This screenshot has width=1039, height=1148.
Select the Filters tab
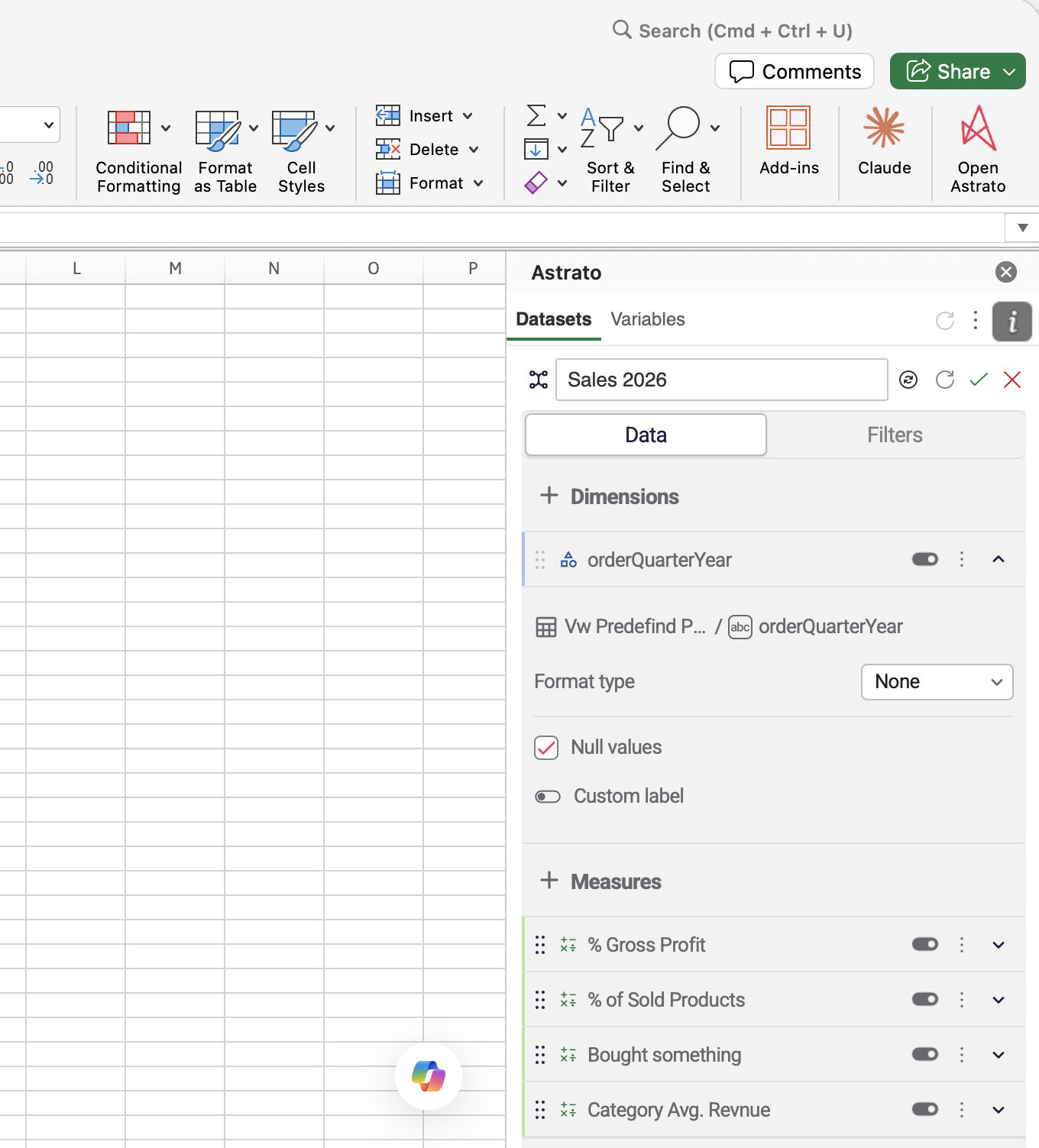[895, 435]
